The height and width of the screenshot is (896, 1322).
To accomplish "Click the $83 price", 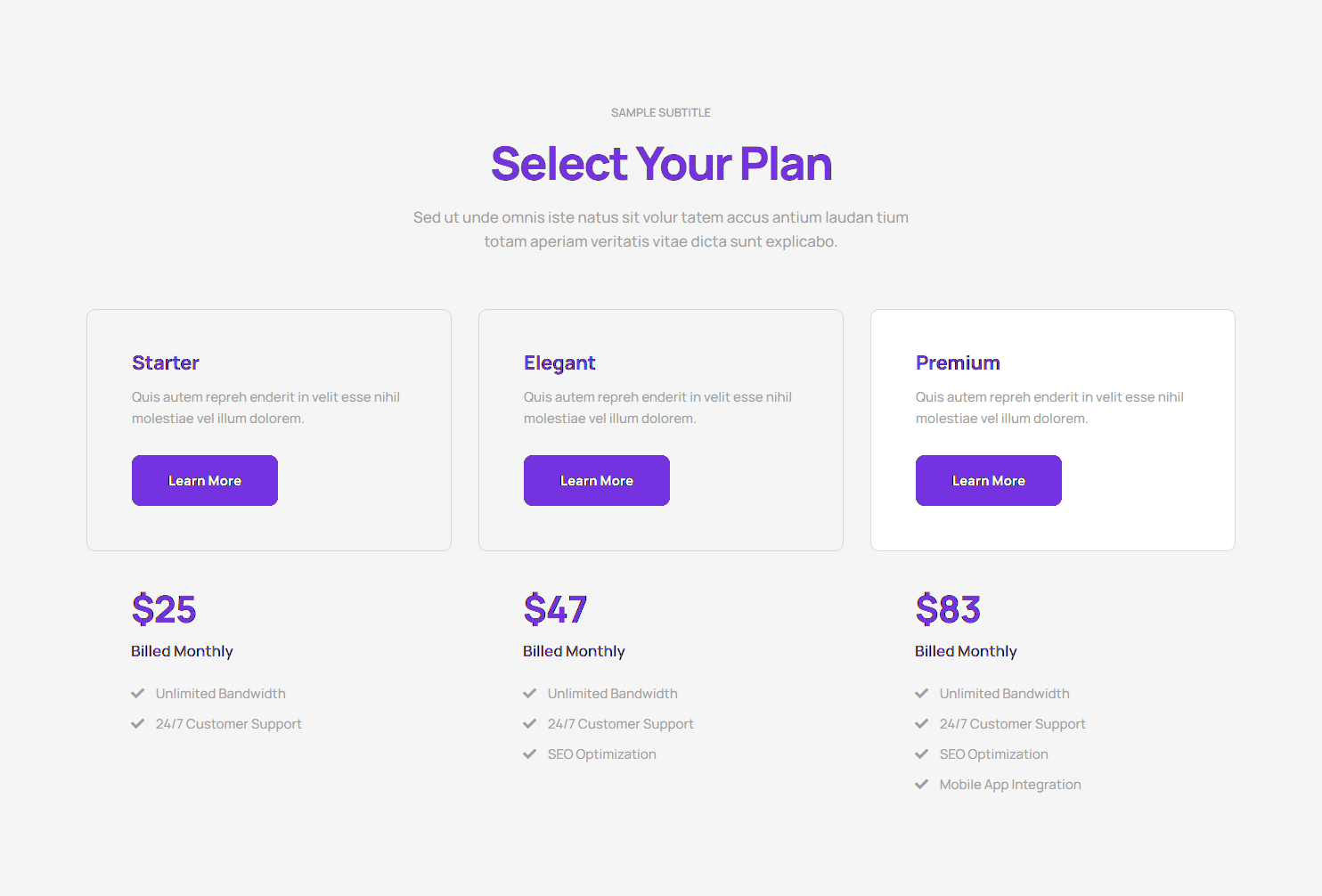I will (948, 610).
